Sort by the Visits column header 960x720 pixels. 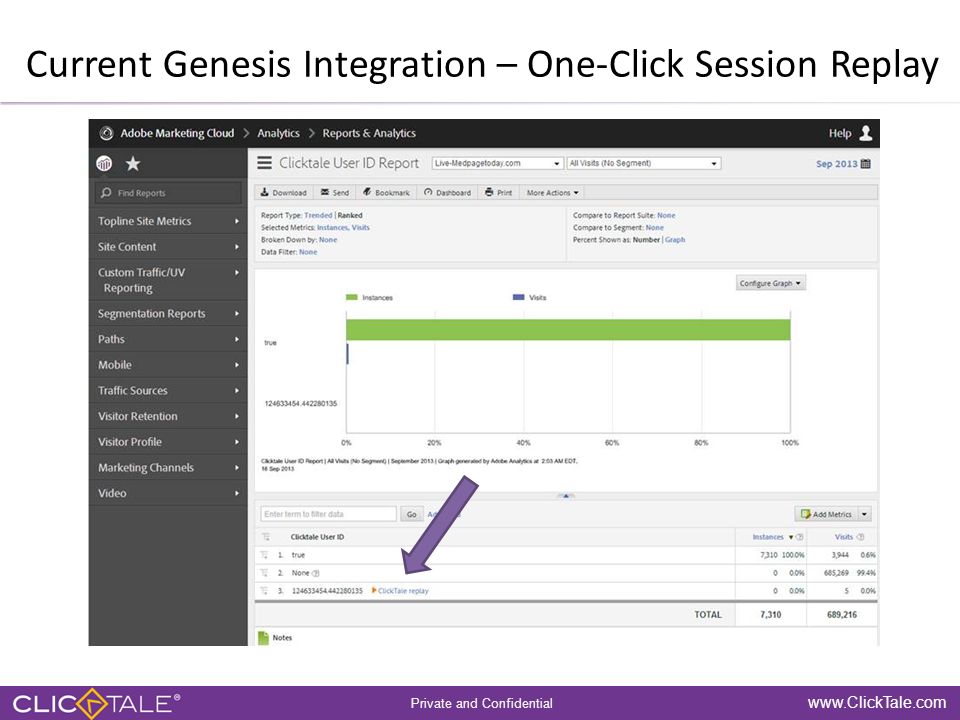coord(844,537)
